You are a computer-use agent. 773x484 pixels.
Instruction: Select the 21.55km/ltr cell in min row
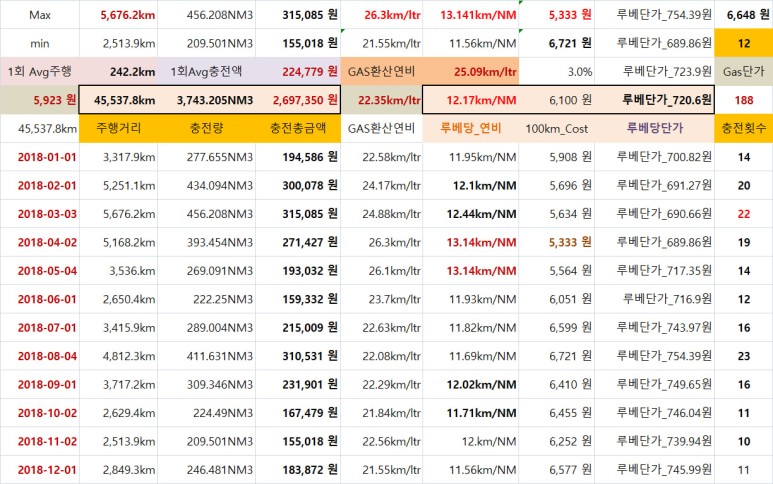(x=382, y=43)
